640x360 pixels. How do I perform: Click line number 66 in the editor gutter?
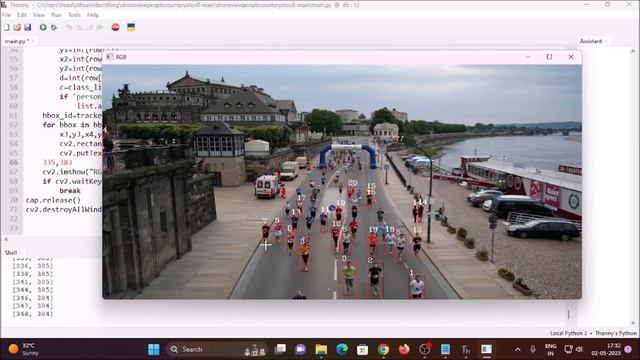[x=13, y=162]
